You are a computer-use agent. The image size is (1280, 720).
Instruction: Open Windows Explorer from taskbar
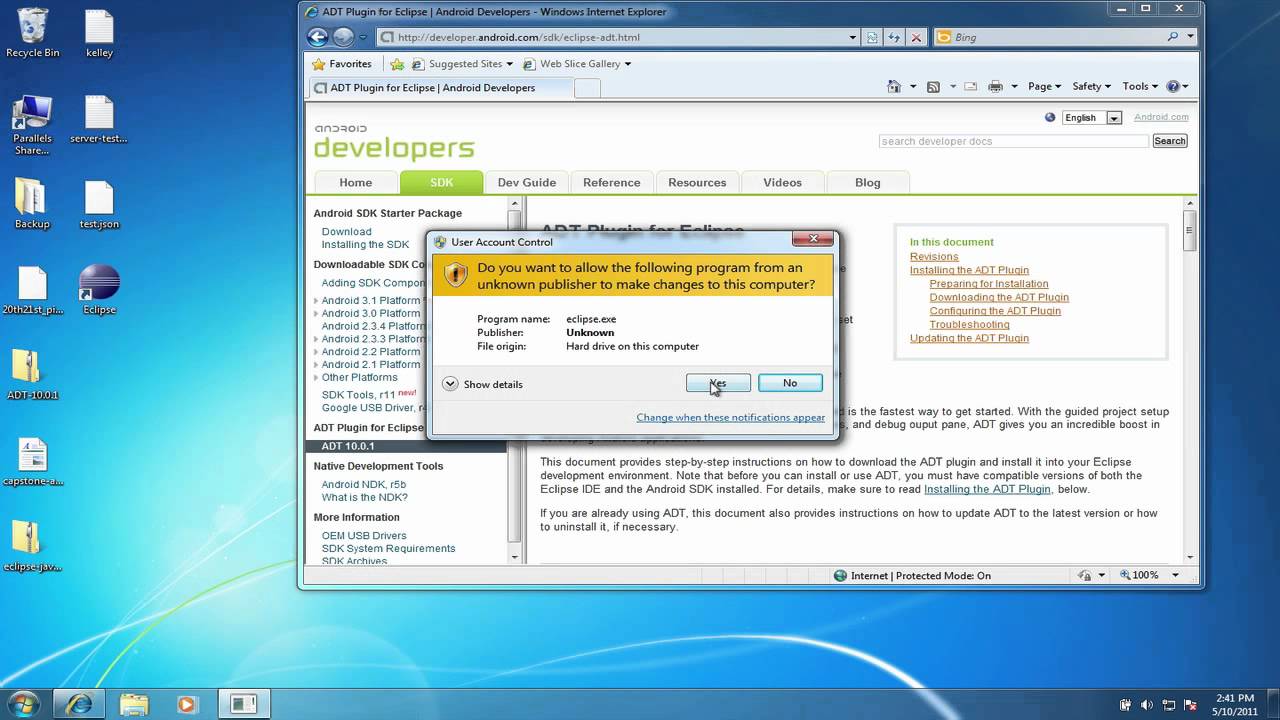[133, 704]
